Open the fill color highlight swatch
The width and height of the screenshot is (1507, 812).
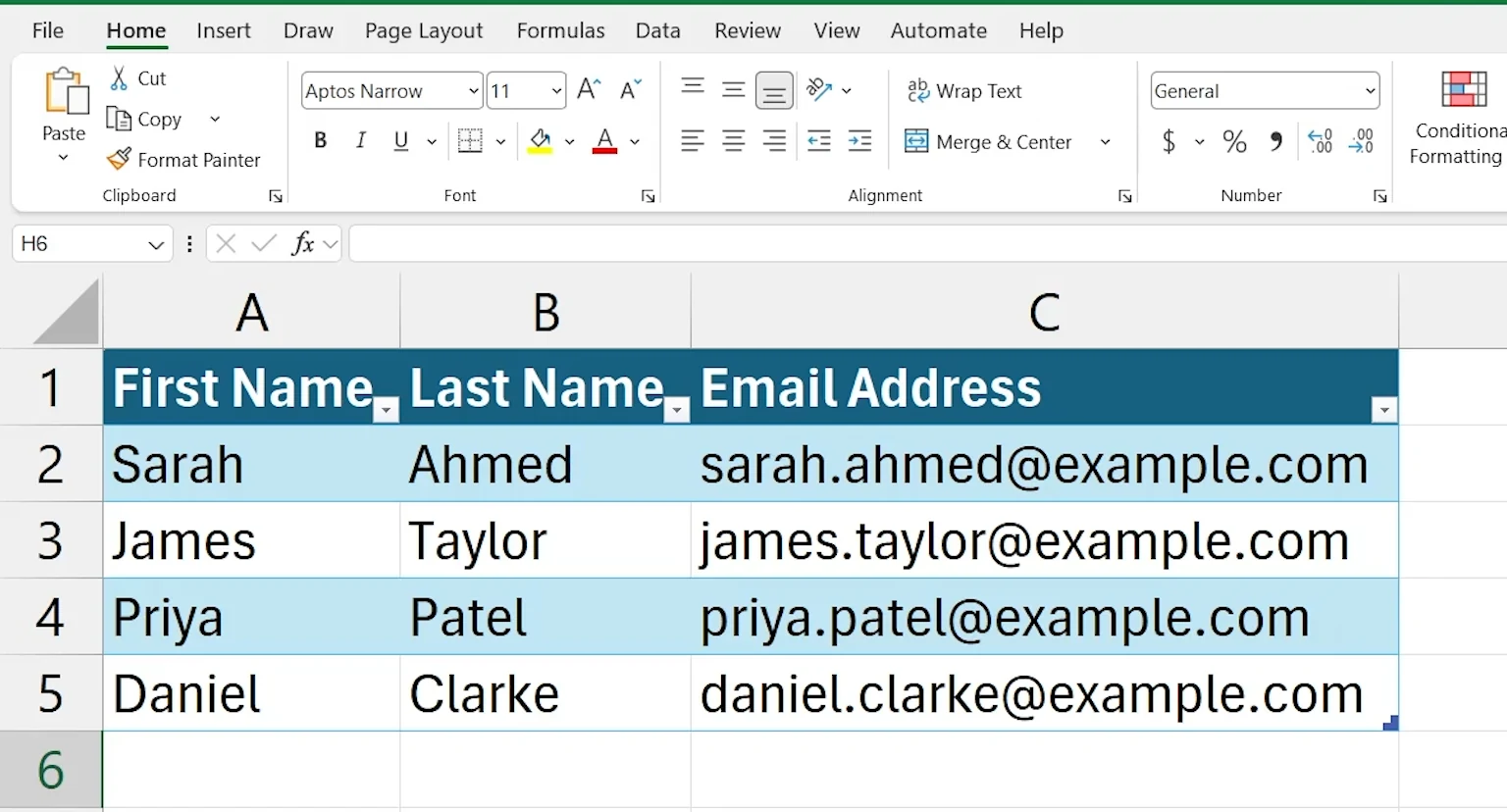click(x=540, y=142)
